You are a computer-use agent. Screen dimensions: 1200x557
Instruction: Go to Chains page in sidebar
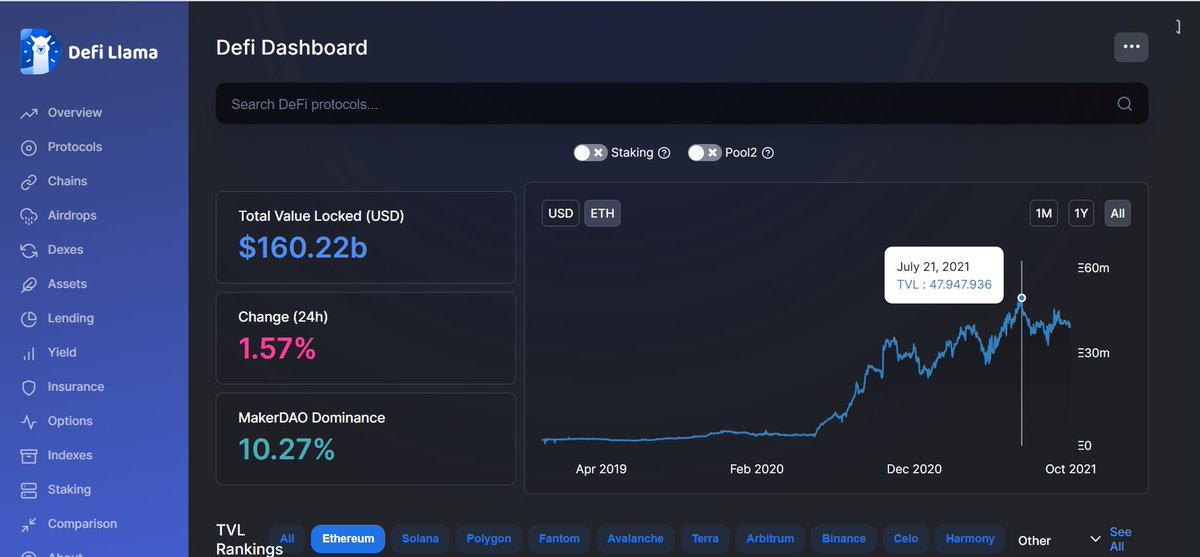(x=67, y=181)
